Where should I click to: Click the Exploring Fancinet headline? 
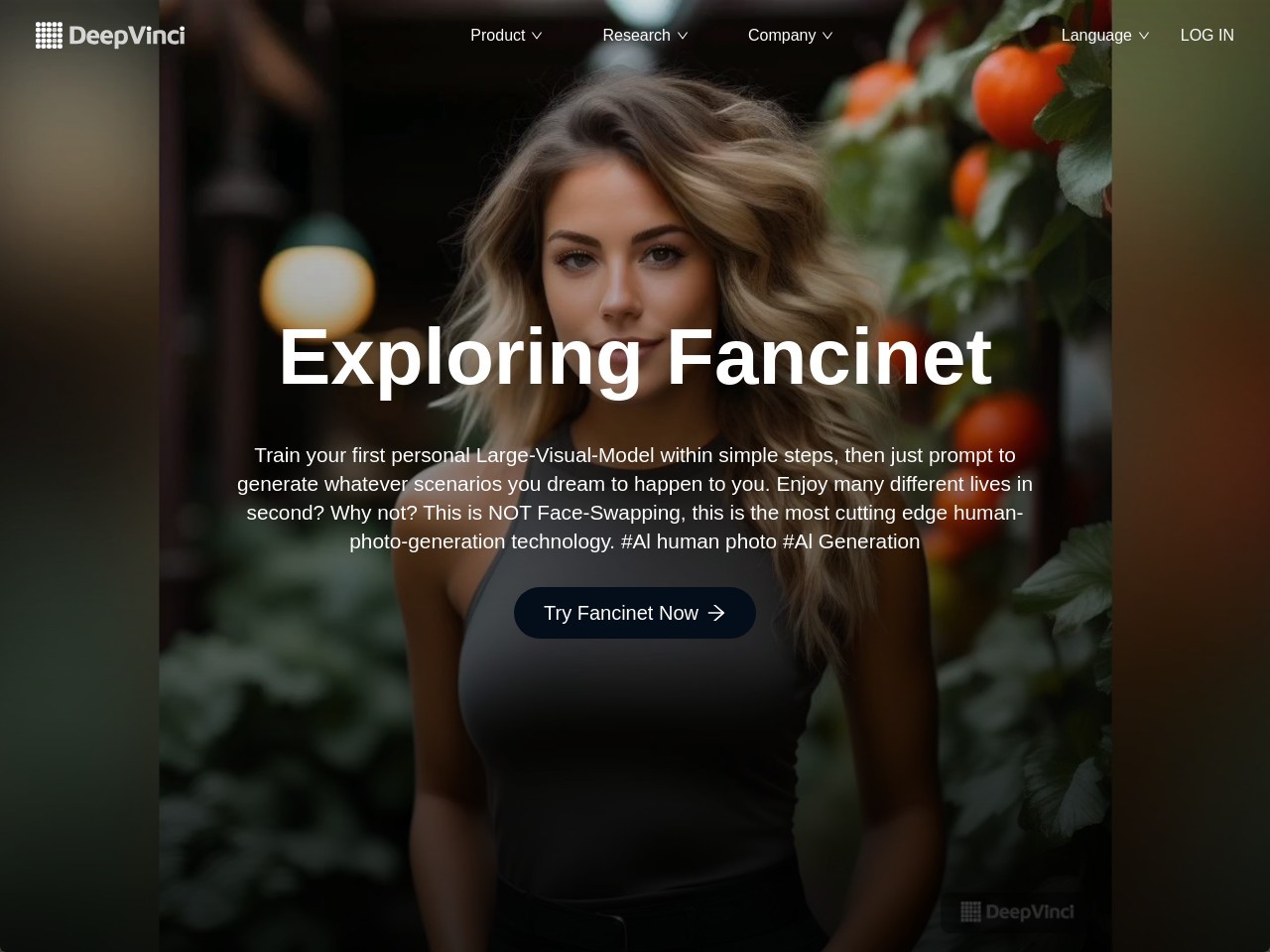pyautogui.click(x=635, y=356)
